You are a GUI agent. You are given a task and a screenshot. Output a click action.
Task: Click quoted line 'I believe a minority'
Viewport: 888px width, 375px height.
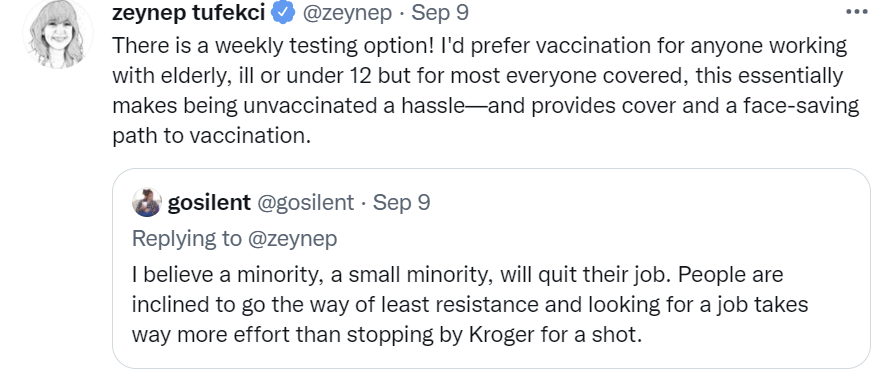pyautogui.click(x=458, y=275)
